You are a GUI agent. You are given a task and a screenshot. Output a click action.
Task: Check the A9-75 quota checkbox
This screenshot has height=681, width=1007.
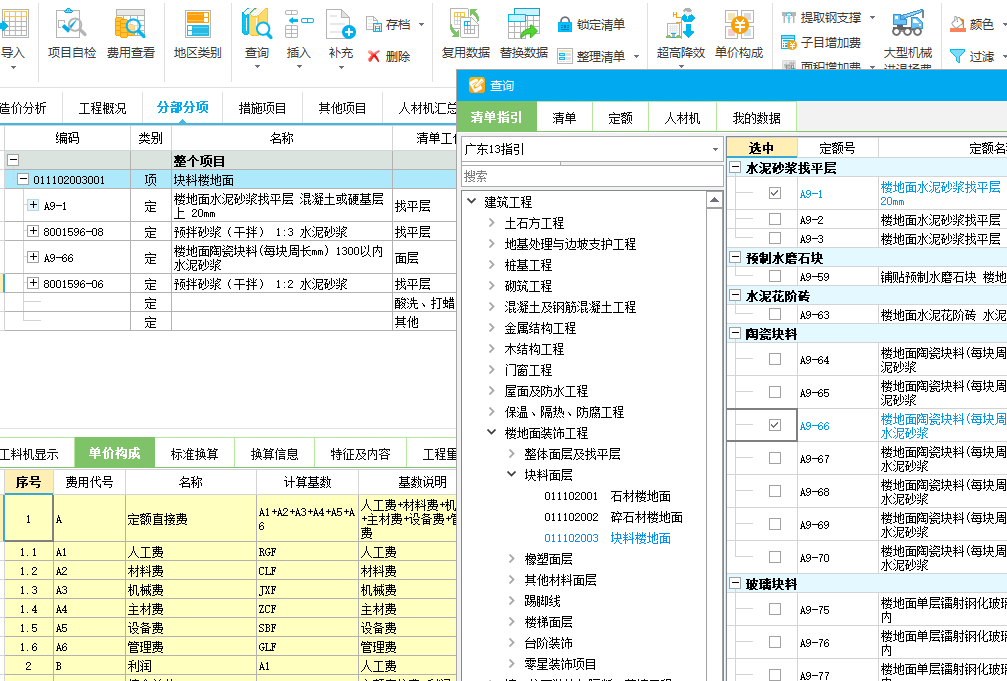(x=775, y=609)
